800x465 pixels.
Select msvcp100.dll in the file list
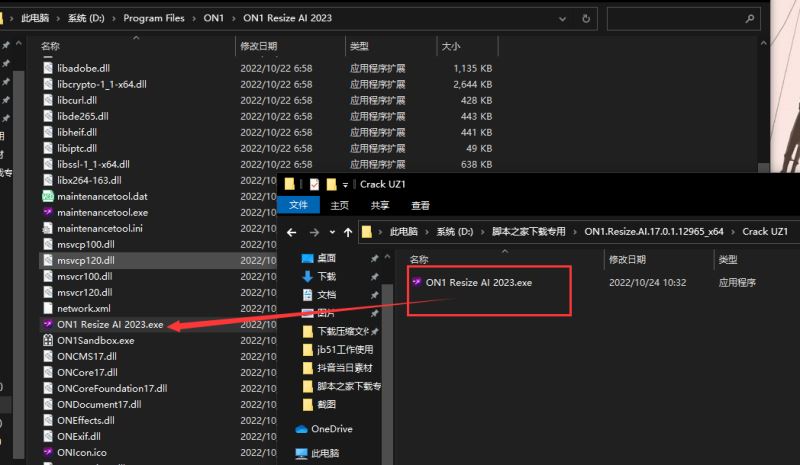pyautogui.click(x=86, y=244)
